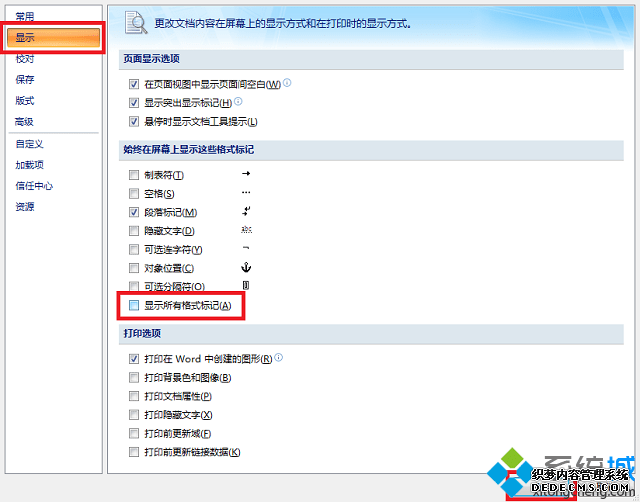Enable the 对象位置 checkbox
640x502 pixels.
click(x=134, y=268)
